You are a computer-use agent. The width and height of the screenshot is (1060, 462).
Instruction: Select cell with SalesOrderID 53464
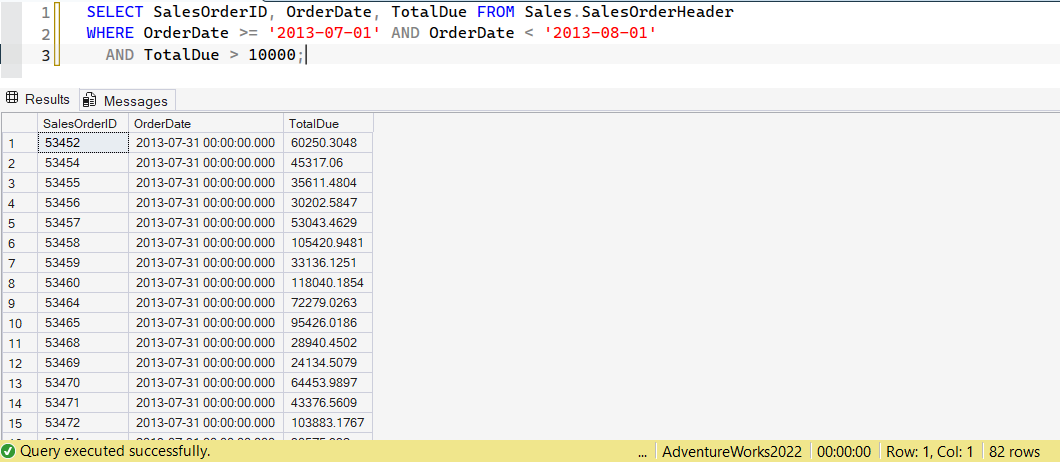[83, 303]
